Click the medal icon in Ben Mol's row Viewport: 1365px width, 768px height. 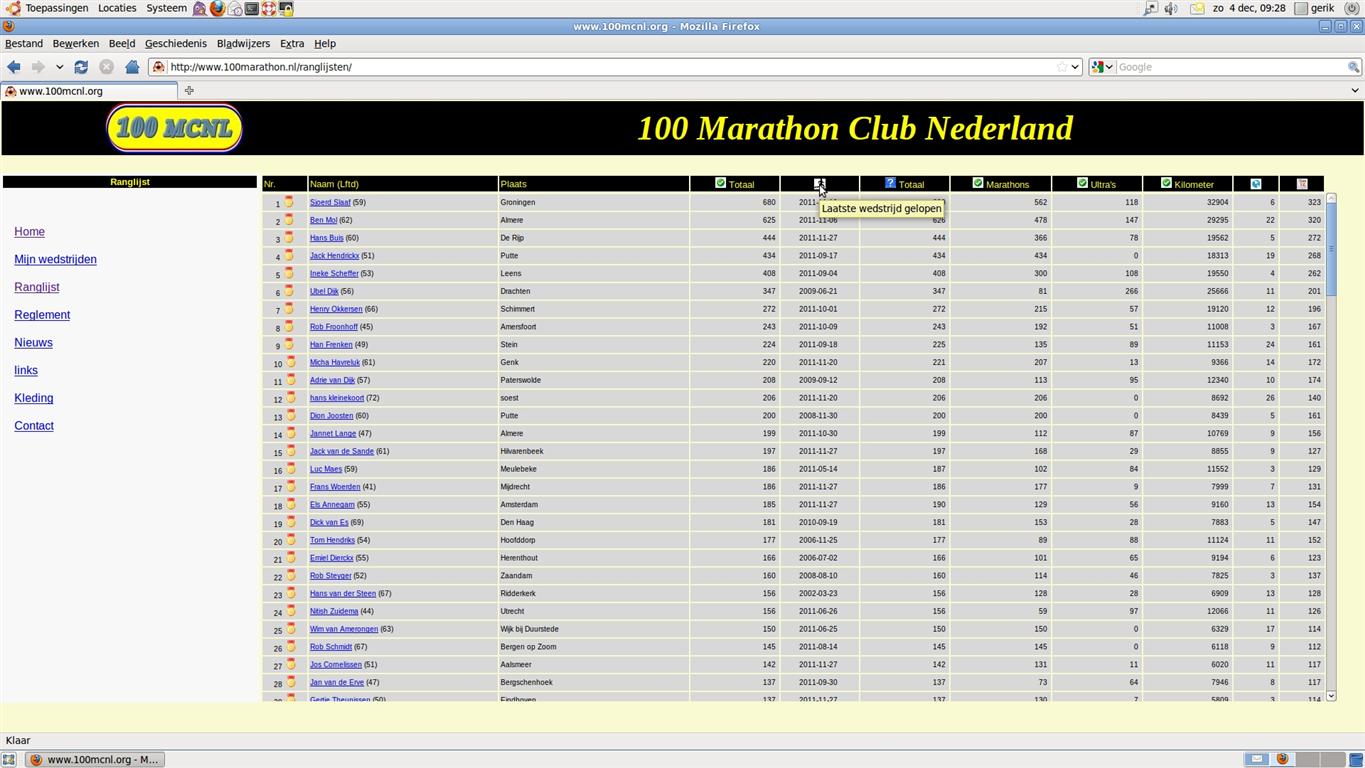pyautogui.click(x=289, y=219)
